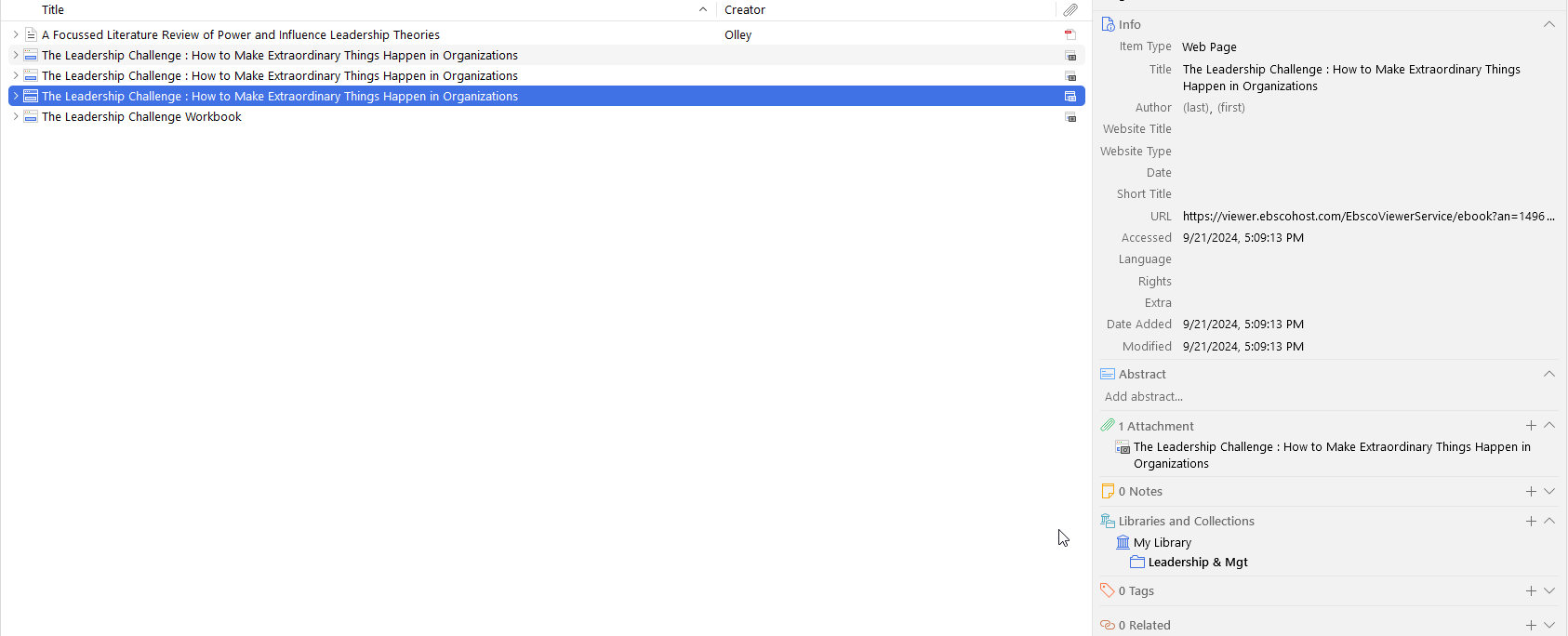The image size is (1568, 636).
Task: Click the Author (last), (first) field
Action: coord(1214,108)
